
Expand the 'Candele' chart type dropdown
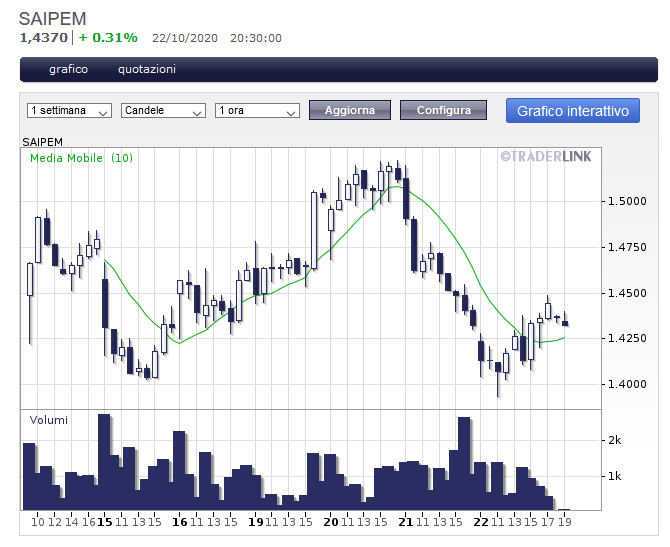click(x=163, y=111)
